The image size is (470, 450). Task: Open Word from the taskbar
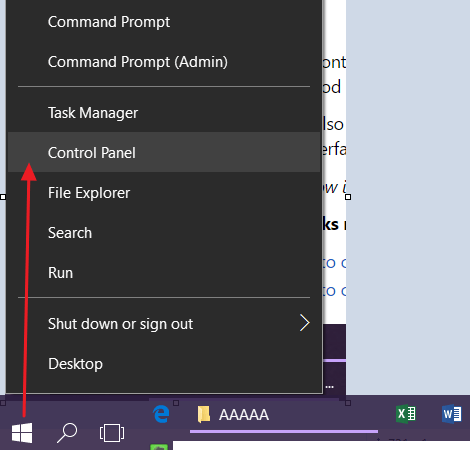click(452, 414)
